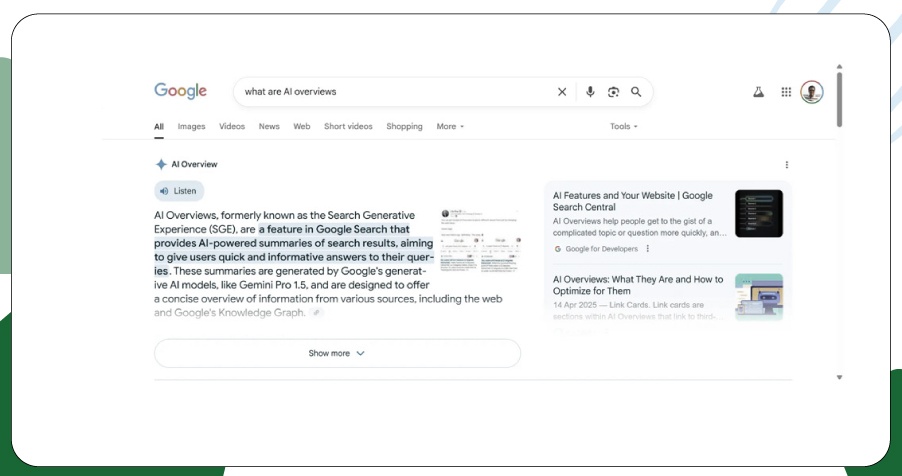The width and height of the screenshot is (902, 476).
Task: Switch to the Images tab
Action: pos(192,127)
